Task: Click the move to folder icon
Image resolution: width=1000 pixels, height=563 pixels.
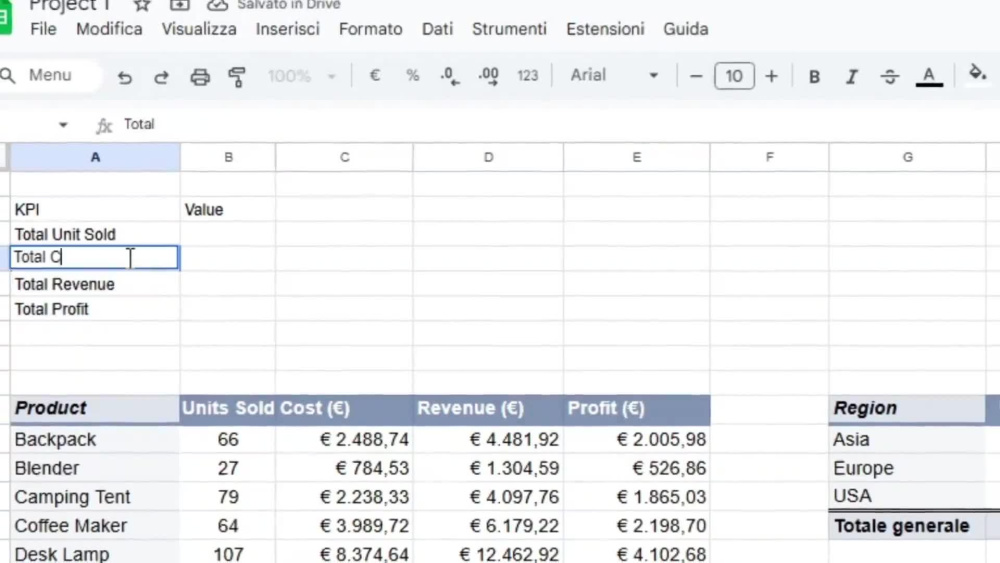Action: [179, 5]
